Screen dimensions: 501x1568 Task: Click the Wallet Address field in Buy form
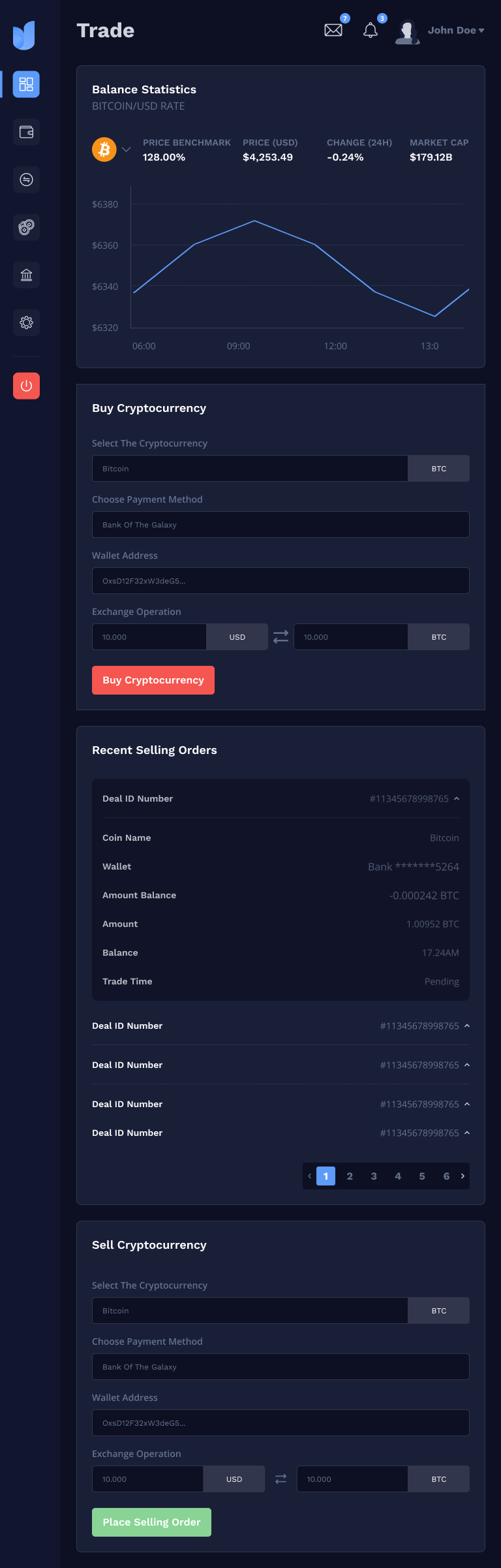281,581
